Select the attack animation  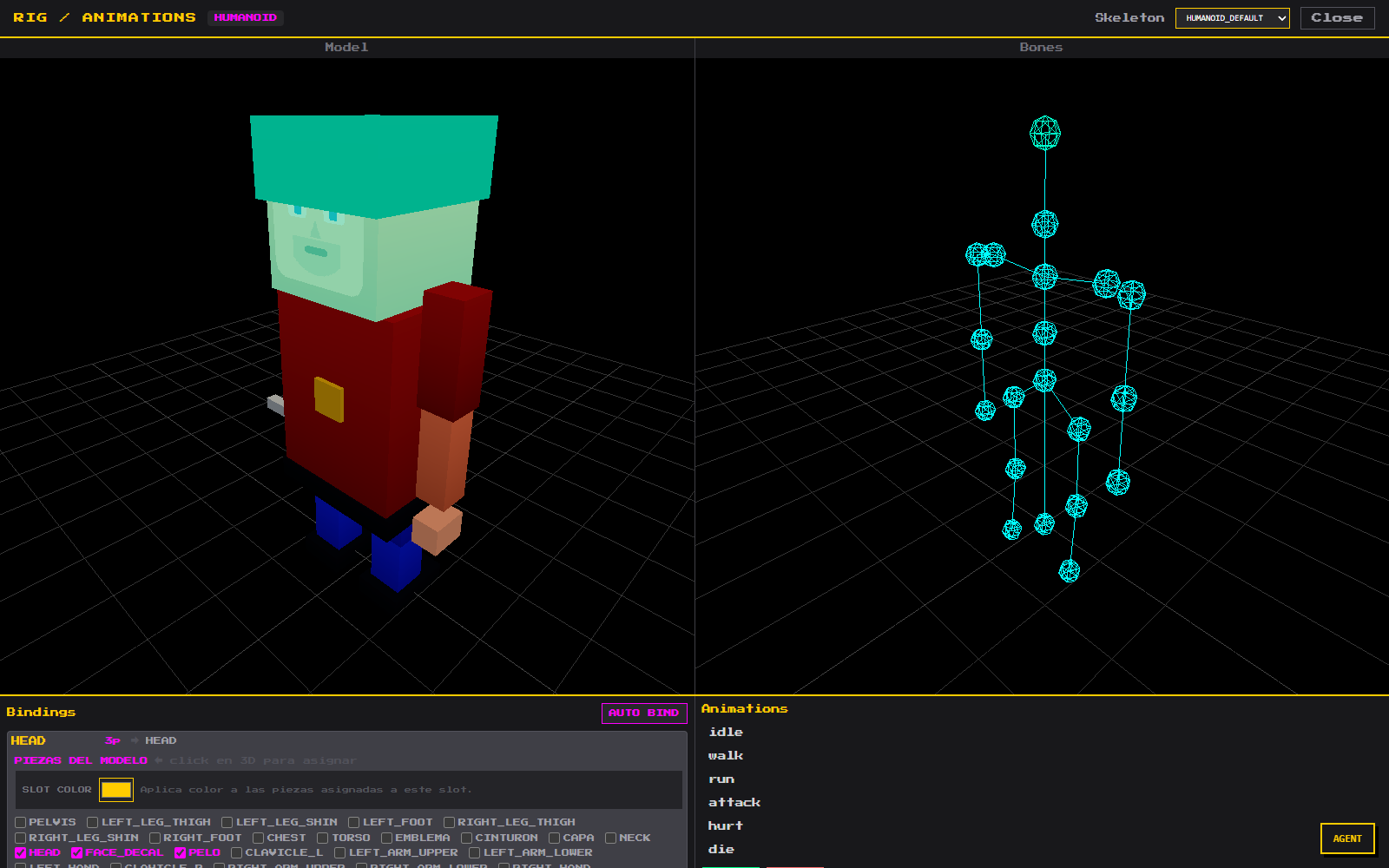pyautogui.click(x=734, y=803)
